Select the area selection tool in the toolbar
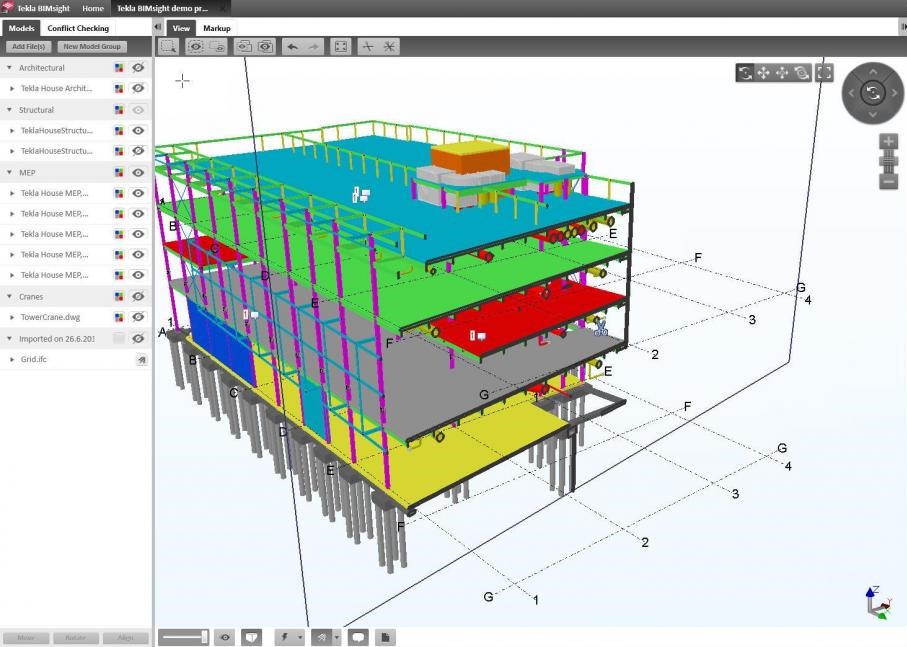 (168, 47)
